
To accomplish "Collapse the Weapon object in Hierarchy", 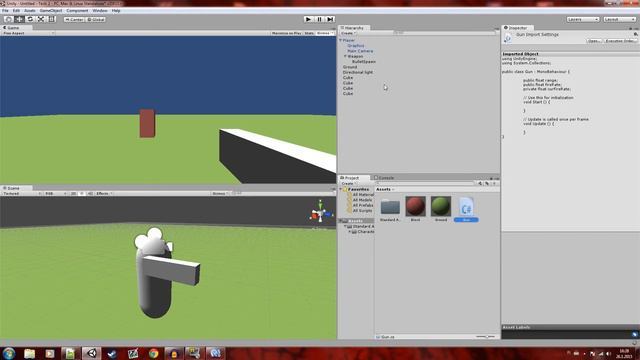I will click(x=345, y=56).
